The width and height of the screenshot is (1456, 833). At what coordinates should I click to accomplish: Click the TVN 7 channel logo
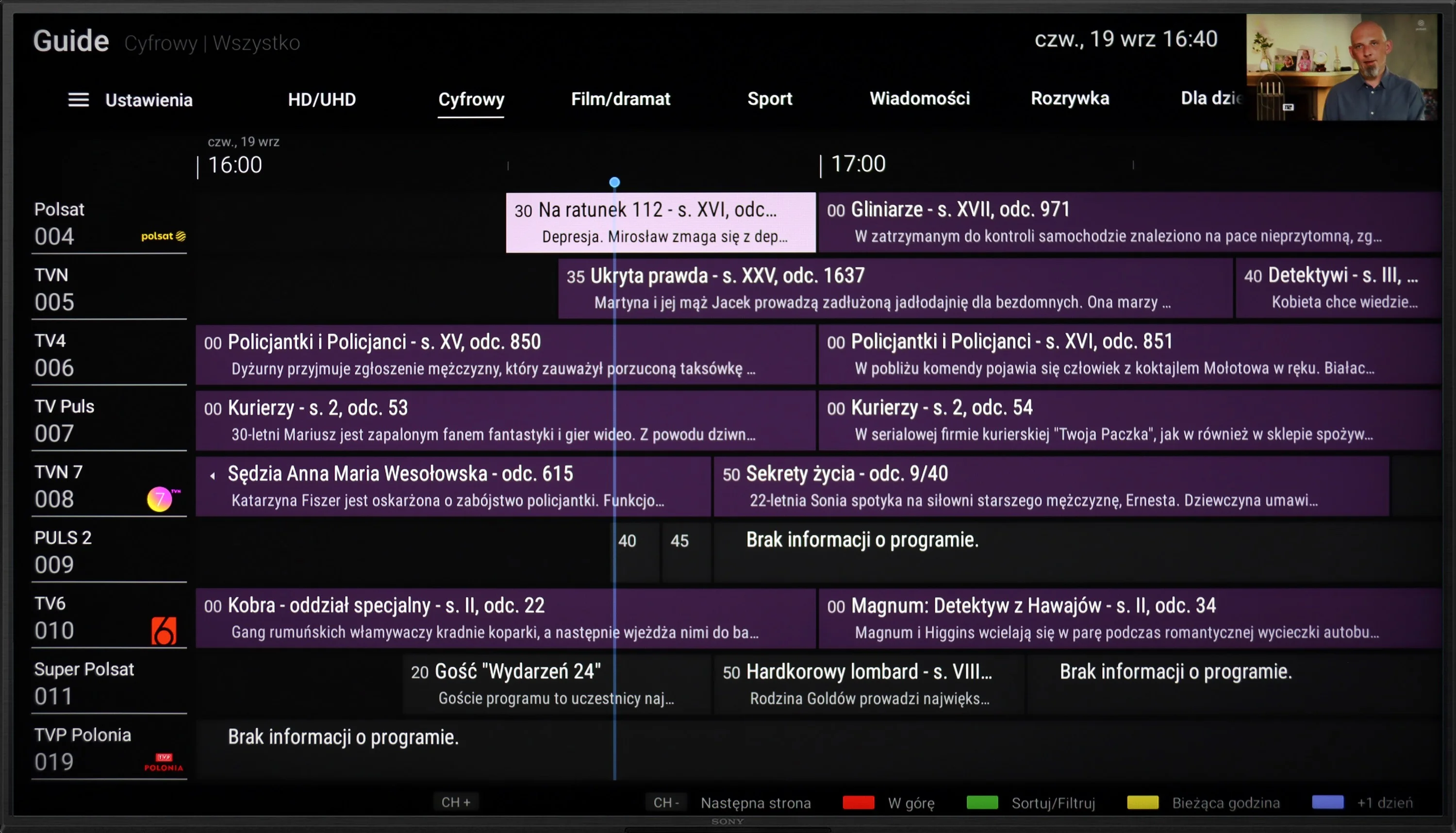164,499
